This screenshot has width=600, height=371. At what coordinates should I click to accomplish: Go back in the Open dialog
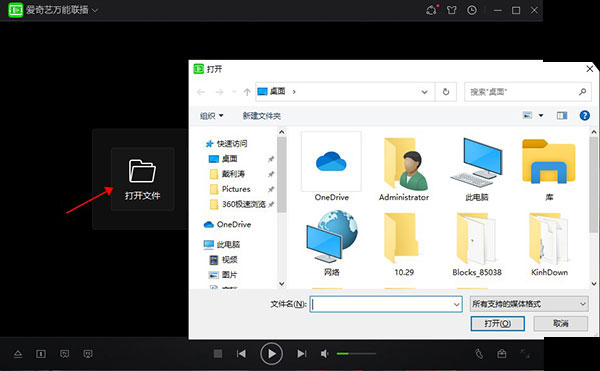[x=201, y=92]
